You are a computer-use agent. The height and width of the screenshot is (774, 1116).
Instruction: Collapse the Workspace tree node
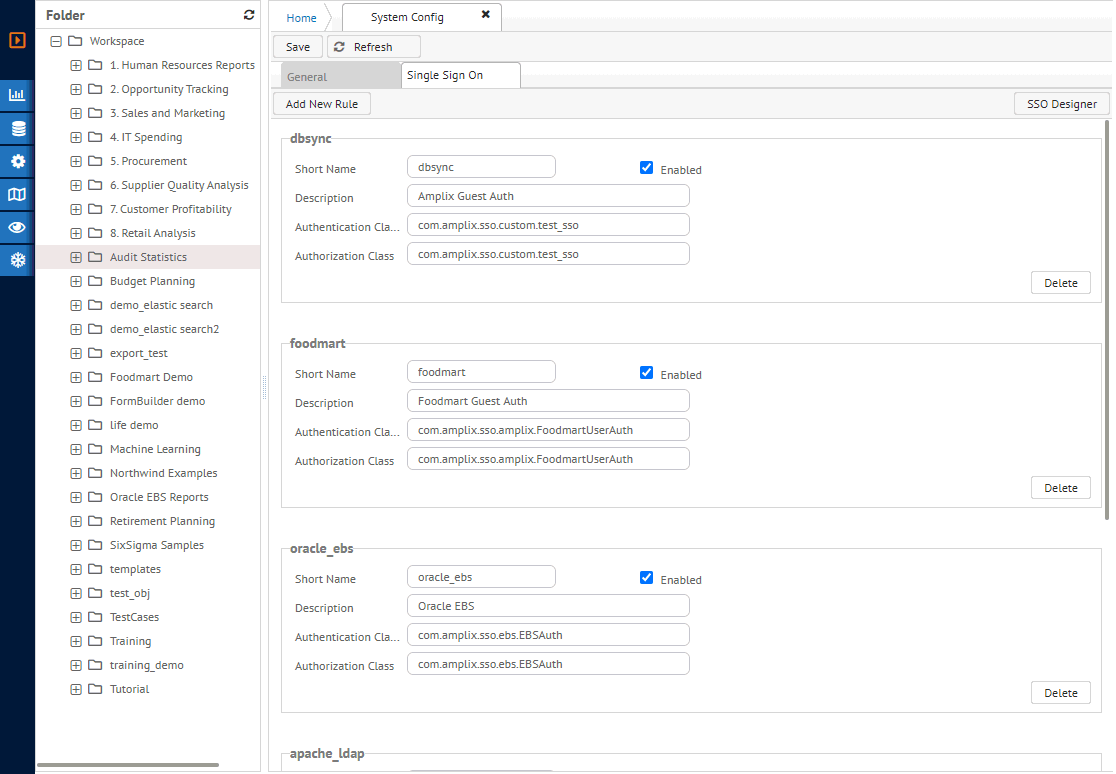56,41
